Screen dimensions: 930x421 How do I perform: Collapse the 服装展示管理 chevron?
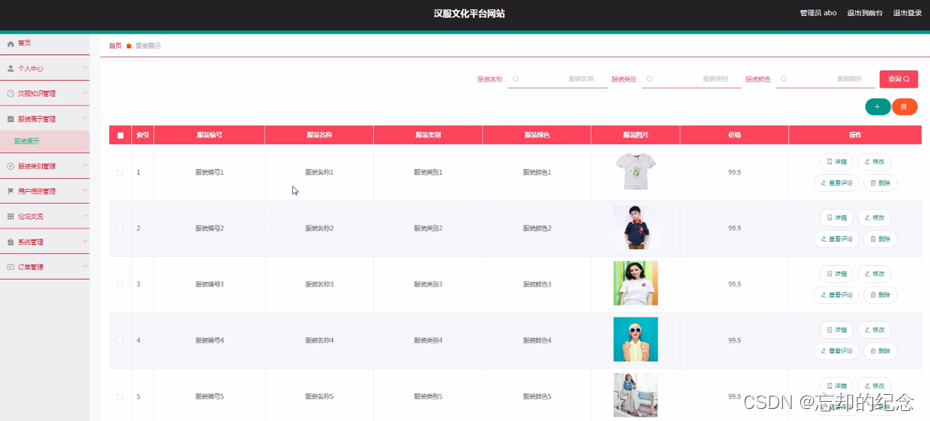point(85,119)
